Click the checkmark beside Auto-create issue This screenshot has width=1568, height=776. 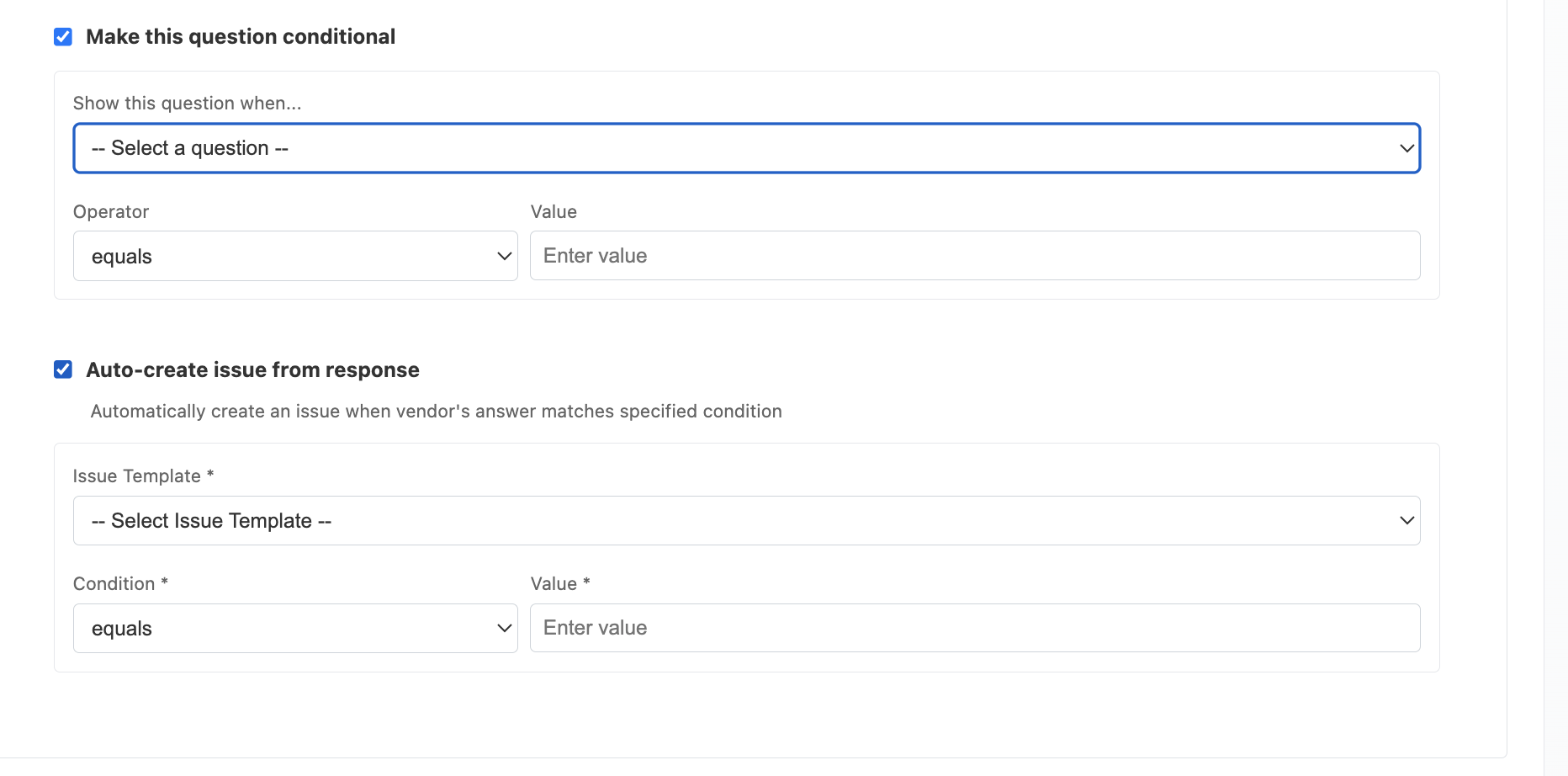[x=63, y=369]
